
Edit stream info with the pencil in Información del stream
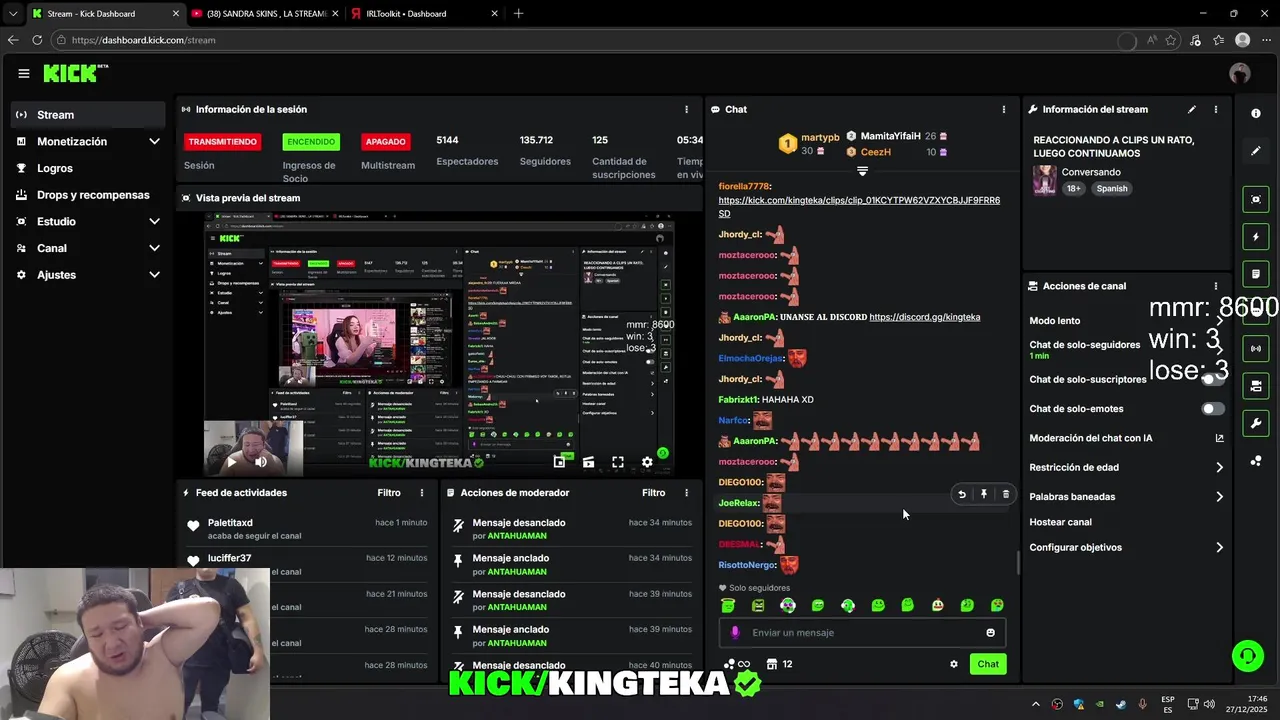(x=1191, y=109)
